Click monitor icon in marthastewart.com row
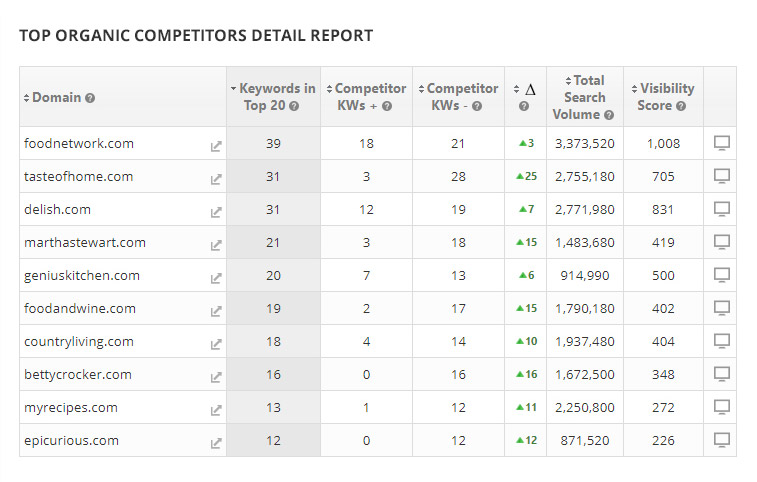Image resolution: width=757 pixels, height=482 pixels. (721, 242)
